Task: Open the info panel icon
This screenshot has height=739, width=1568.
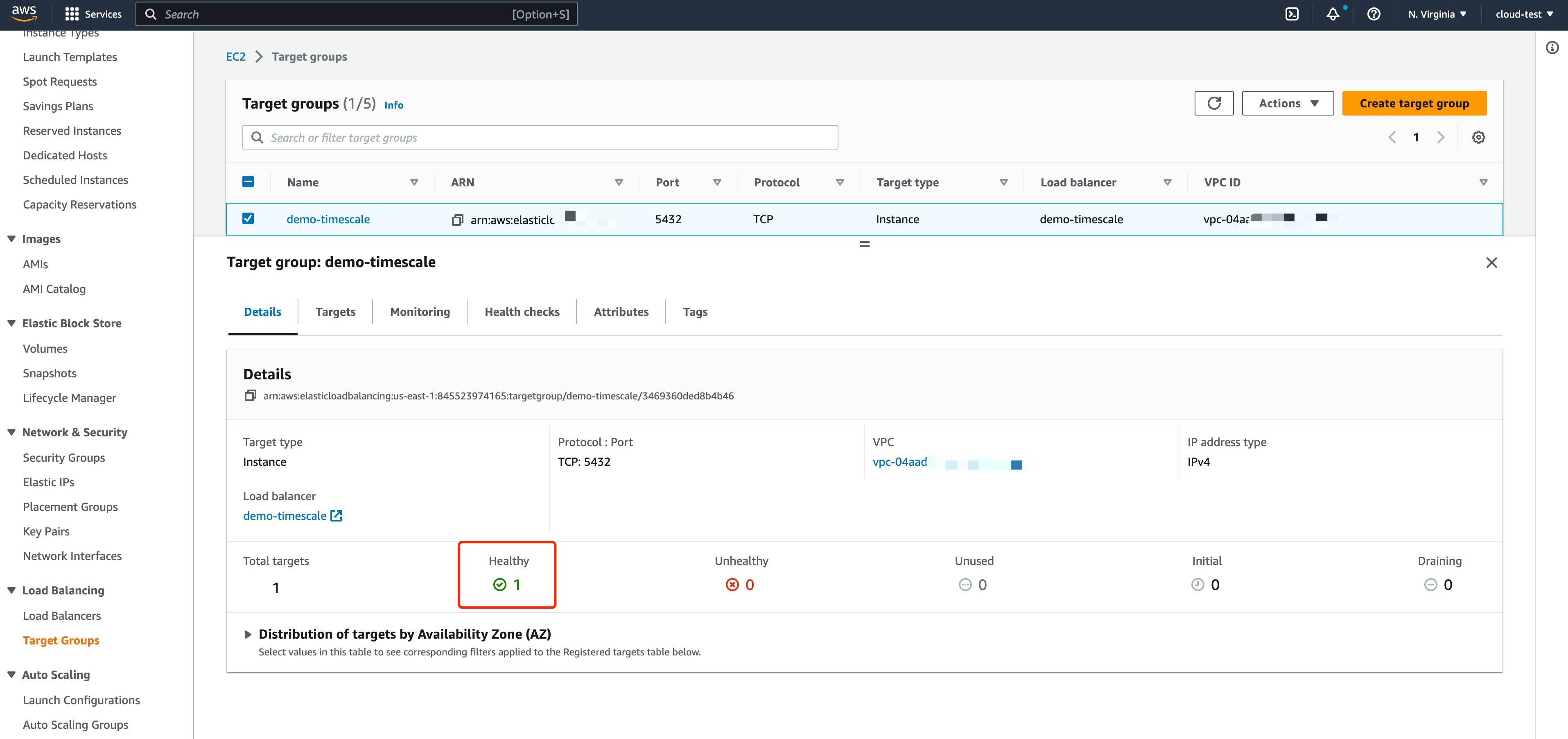Action: tap(1552, 48)
